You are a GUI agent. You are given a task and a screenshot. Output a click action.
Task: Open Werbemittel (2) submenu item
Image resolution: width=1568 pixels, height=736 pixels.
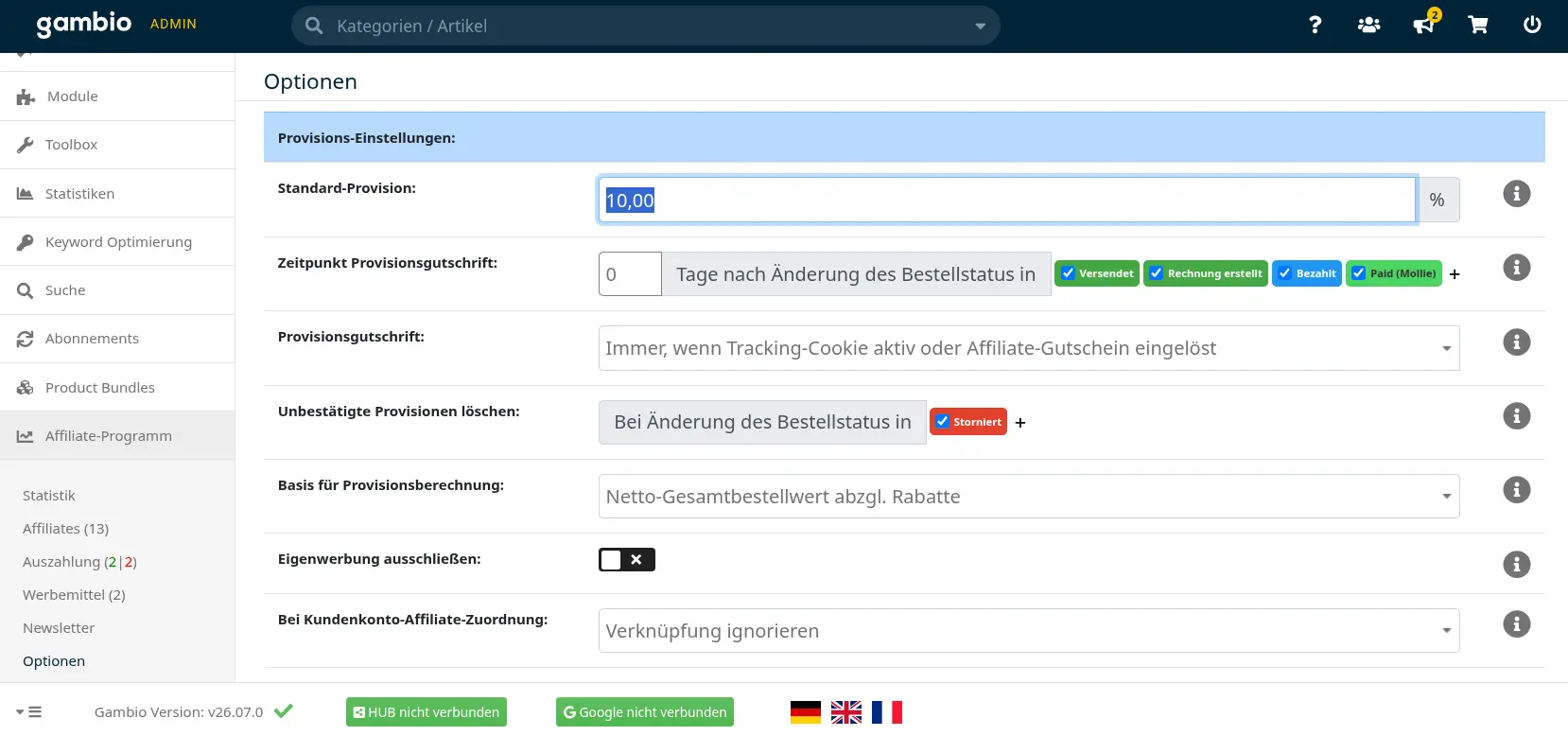[x=74, y=595]
